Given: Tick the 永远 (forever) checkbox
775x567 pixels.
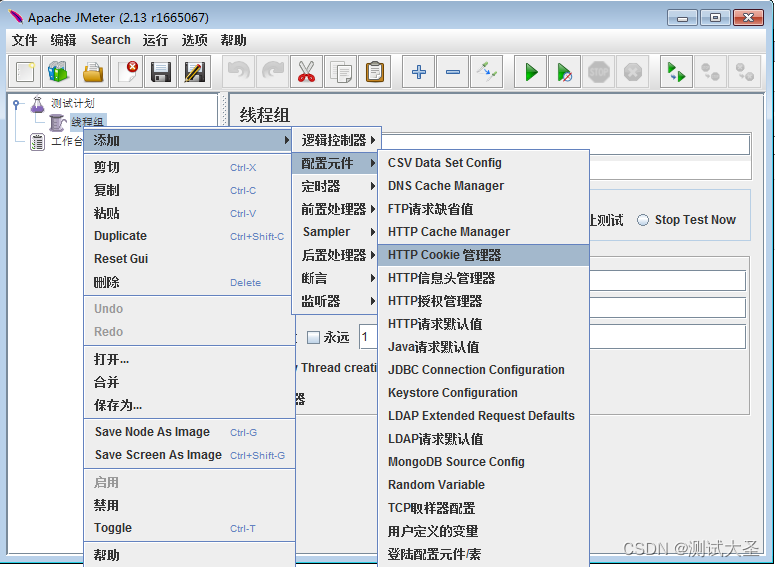Looking at the screenshot, I should (x=313, y=338).
